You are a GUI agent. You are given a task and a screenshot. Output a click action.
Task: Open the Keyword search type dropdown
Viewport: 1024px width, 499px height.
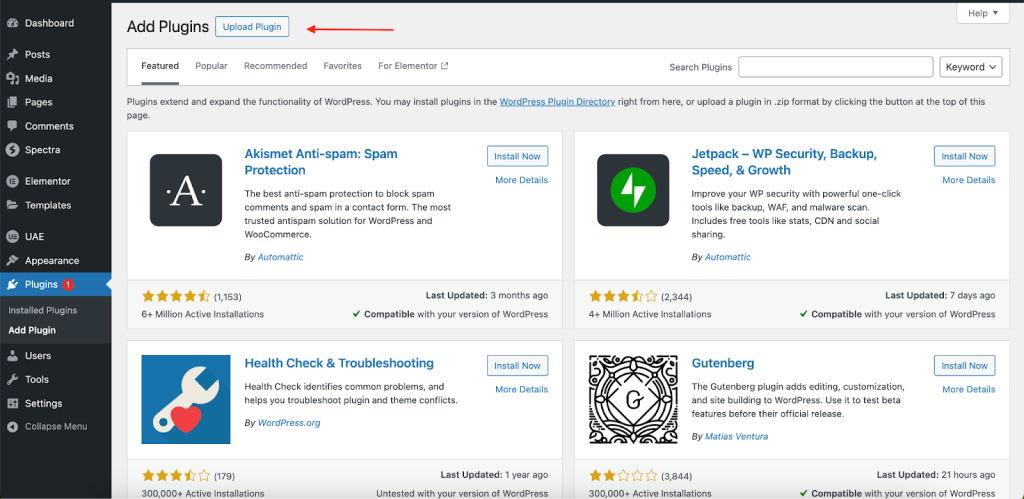tap(970, 67)
